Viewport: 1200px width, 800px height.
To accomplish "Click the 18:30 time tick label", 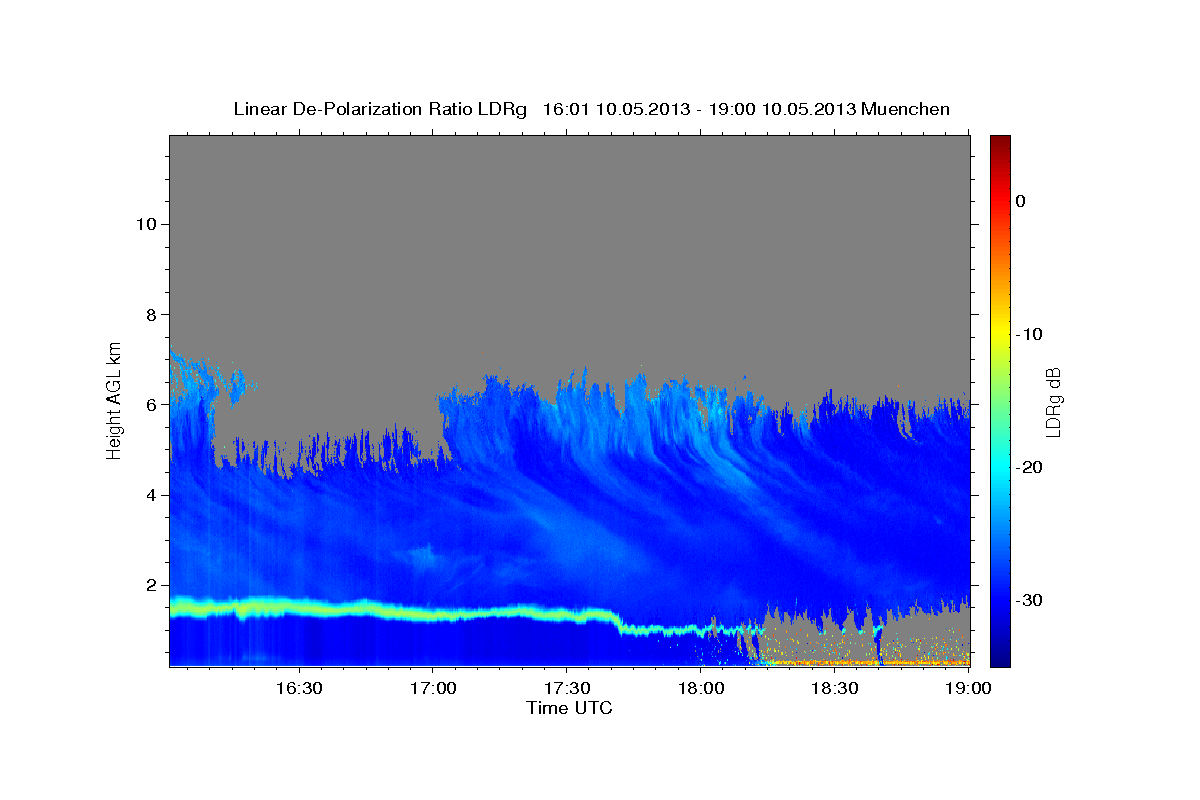I will [835, 689].
